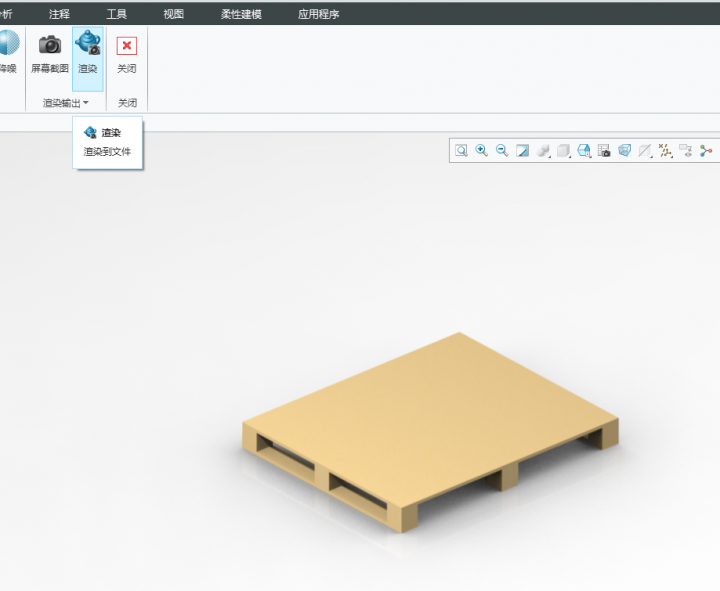The height and width of the screenshot is (591, 720).
Task: Open the datum display filters dropdown
Action: (665, 151)
